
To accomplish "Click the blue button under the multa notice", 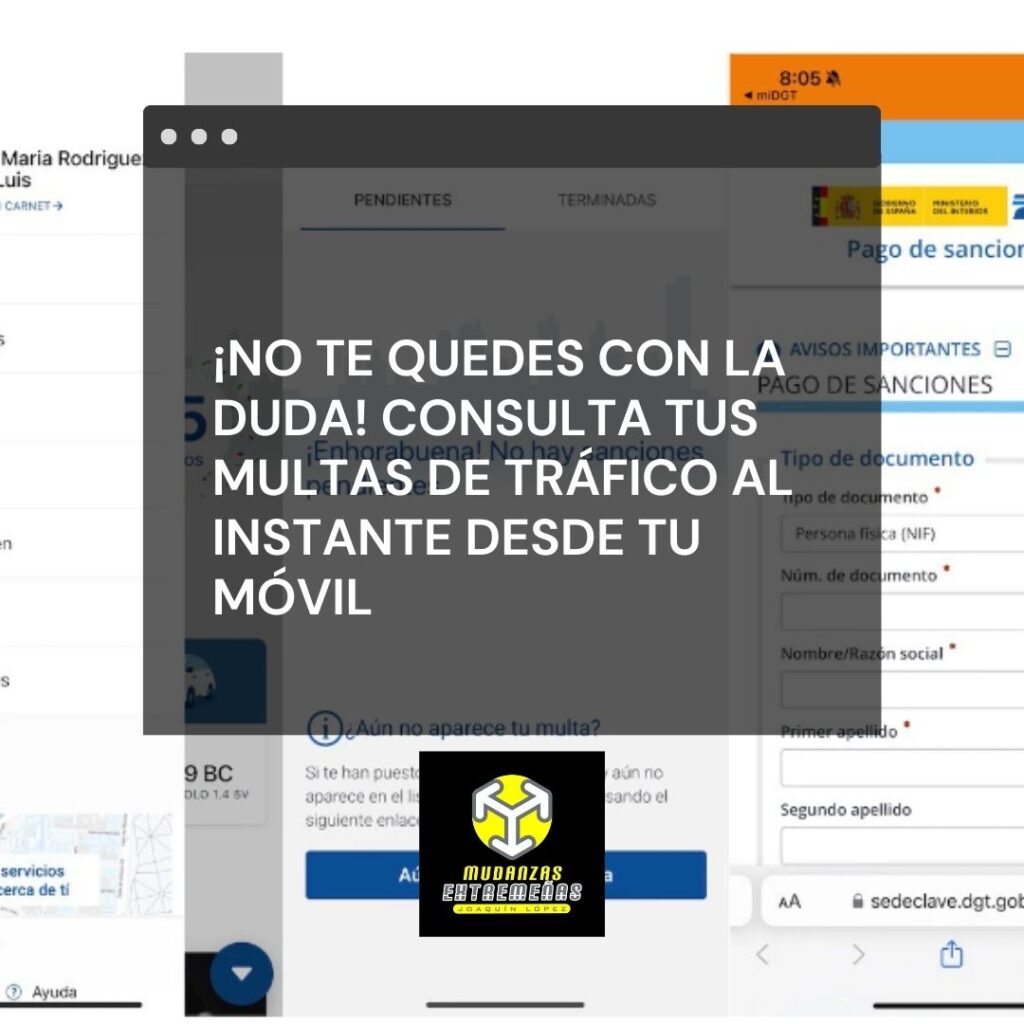I will pyautogui.click(x=506, y=875).
